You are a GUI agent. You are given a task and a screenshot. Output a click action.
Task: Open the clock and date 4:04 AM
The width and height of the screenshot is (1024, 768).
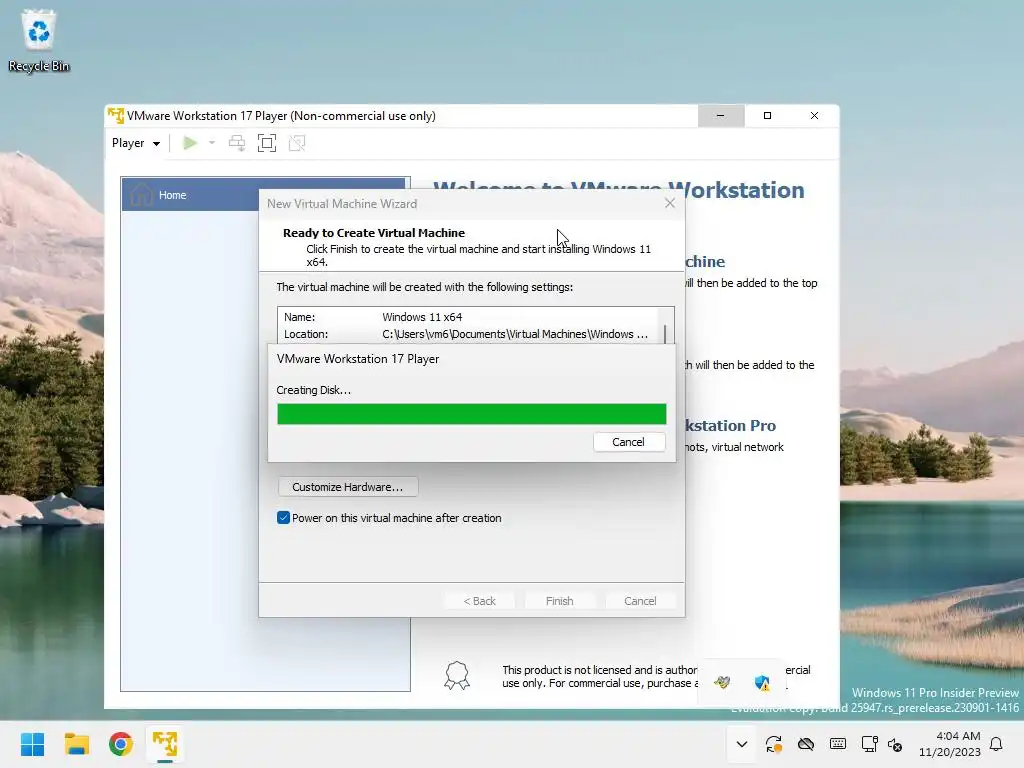tap(950, 744)
